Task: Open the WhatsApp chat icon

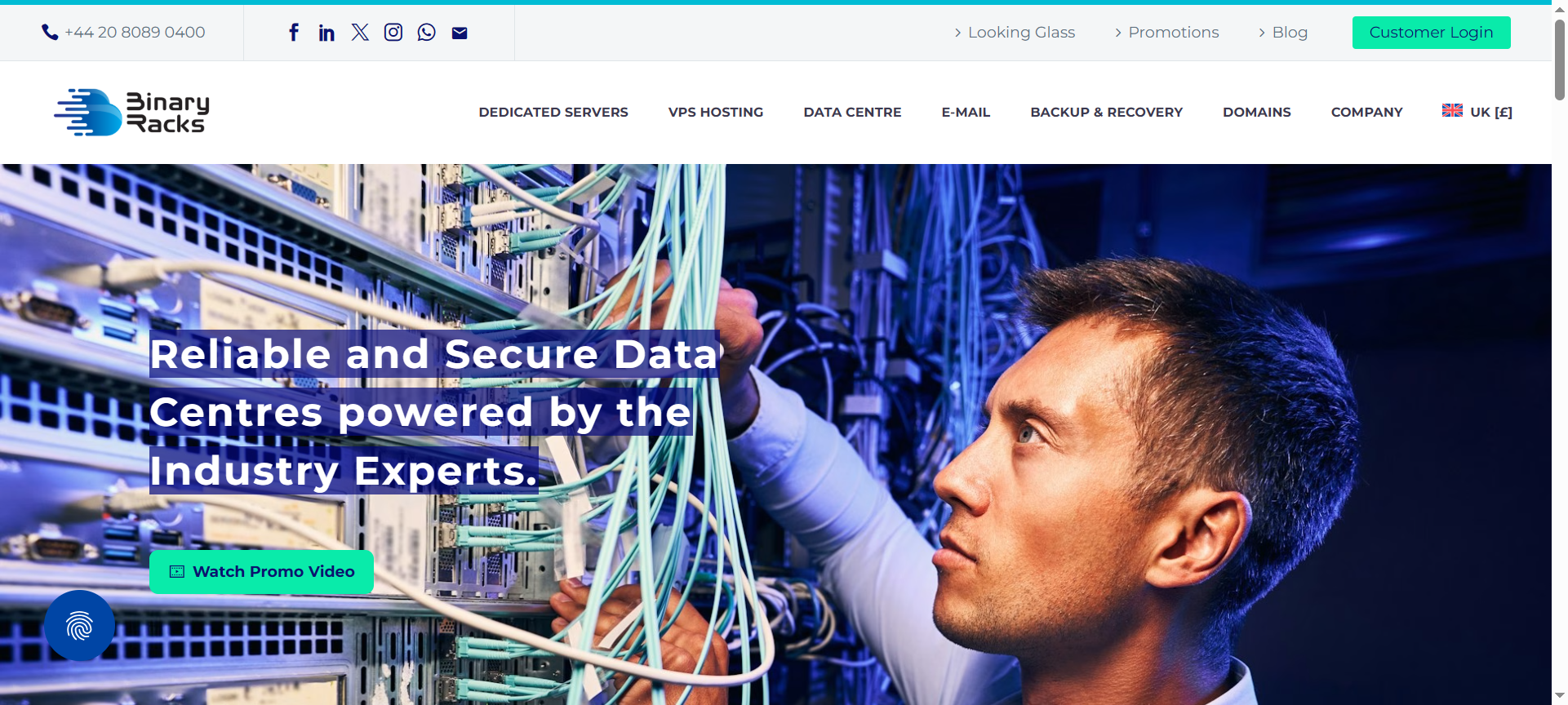Action: tap(426, 33)
